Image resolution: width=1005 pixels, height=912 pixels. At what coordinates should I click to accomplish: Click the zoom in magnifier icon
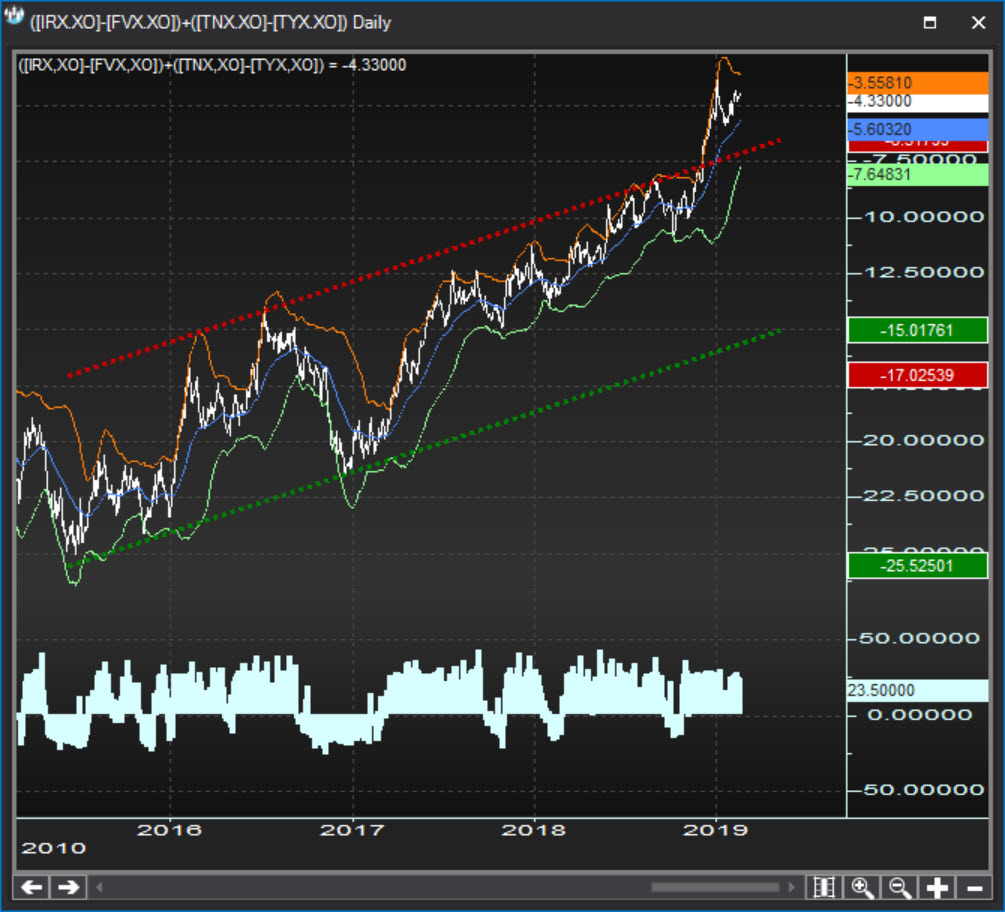(861, 887)
